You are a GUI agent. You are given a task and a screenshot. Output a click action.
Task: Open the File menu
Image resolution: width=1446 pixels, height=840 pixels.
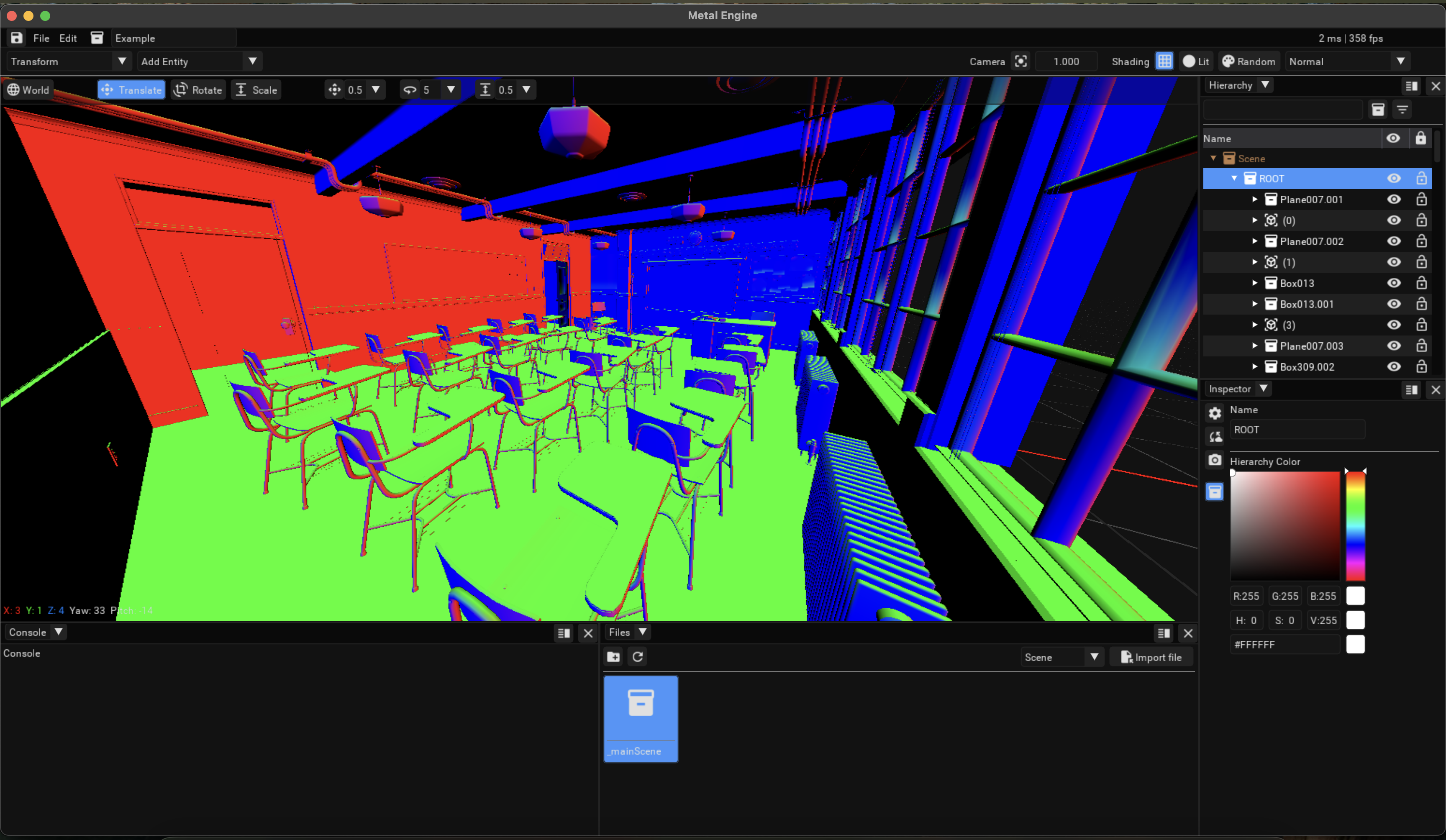[x=41, y=38]
